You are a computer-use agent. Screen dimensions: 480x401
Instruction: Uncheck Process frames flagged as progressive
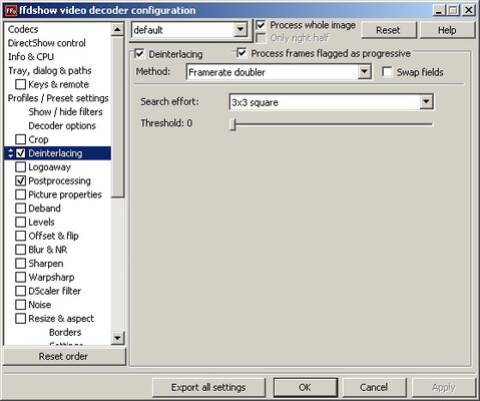point(242,53)
